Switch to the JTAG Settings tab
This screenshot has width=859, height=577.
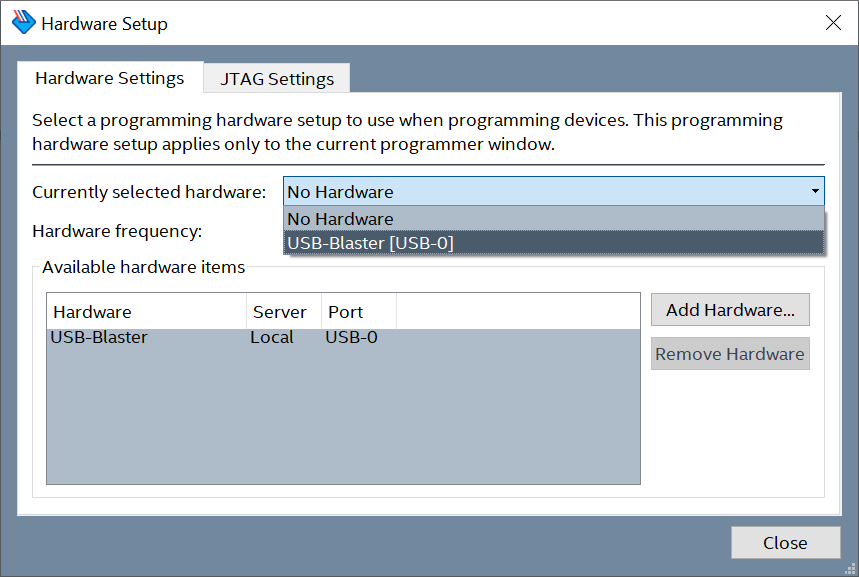click(276, 79)
